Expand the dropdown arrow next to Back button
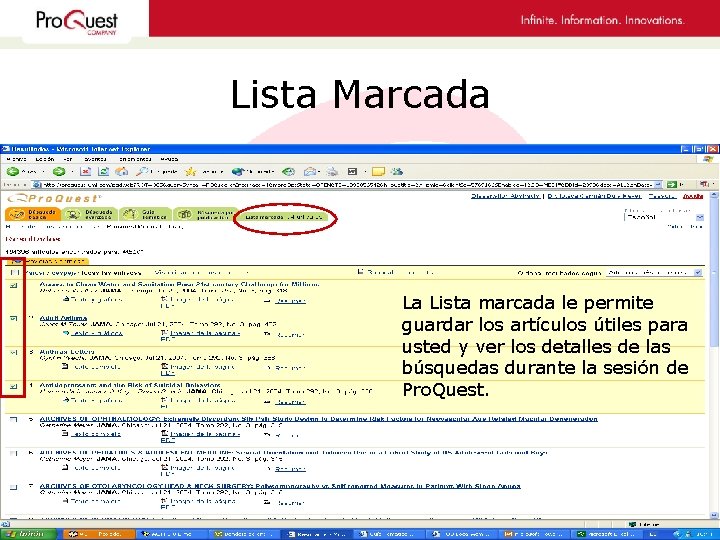 tap(44, 172)
